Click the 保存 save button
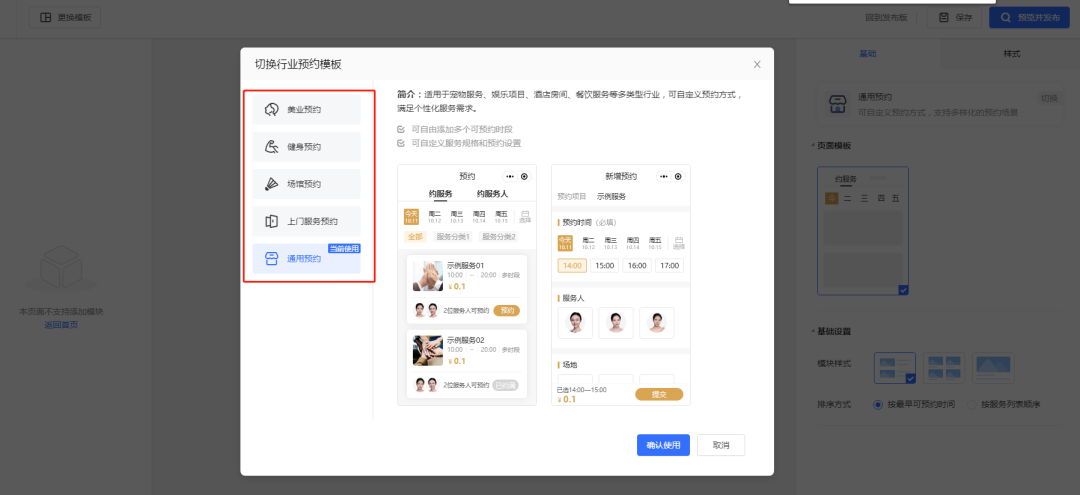This screenshot has height=495, width=1080. click(x=955, y=18)
